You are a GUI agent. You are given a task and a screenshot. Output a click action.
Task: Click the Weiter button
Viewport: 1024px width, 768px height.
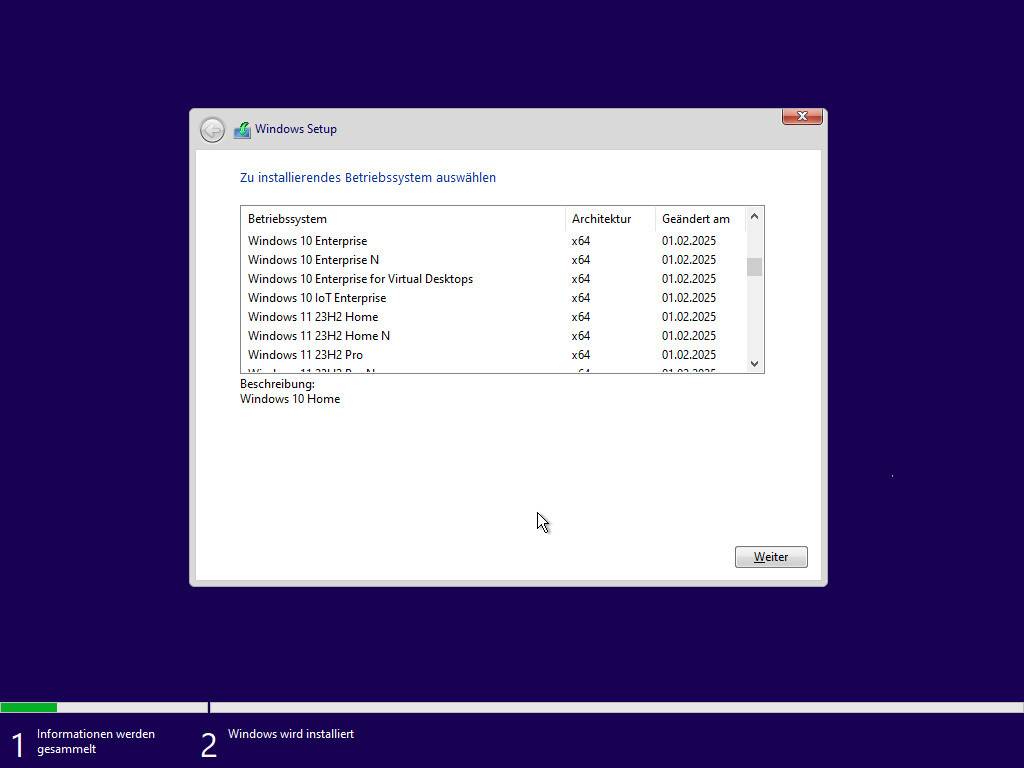(x=770, y=557)
